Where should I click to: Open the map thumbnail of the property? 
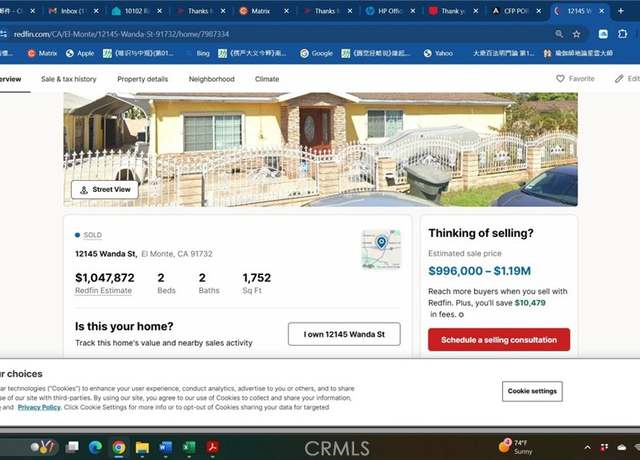(x=381, y=249)
